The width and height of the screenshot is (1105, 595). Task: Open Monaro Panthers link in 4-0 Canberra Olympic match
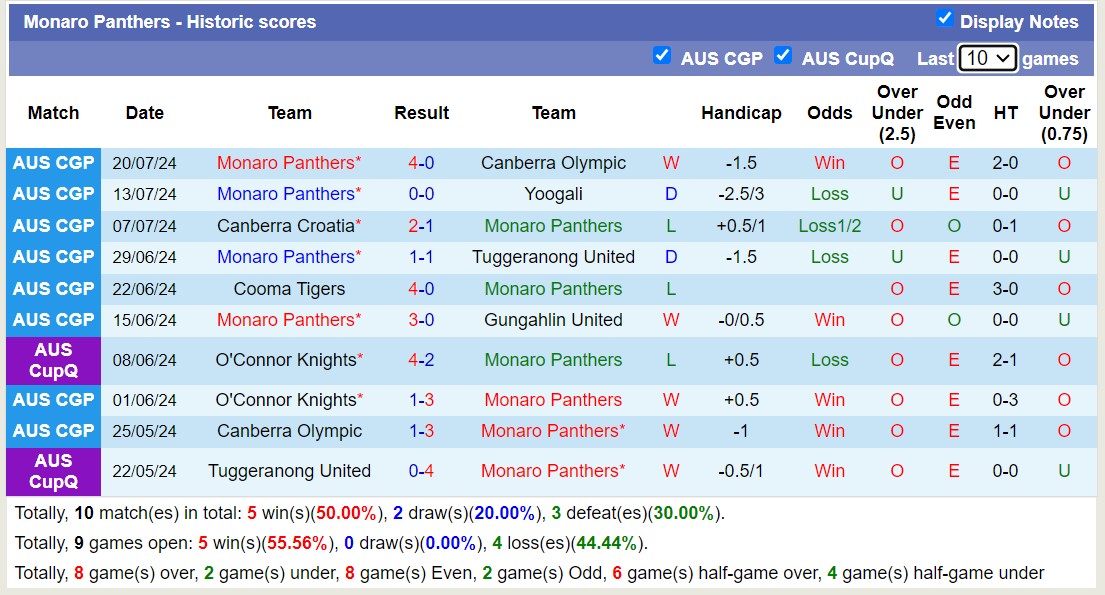pos(289,162)
